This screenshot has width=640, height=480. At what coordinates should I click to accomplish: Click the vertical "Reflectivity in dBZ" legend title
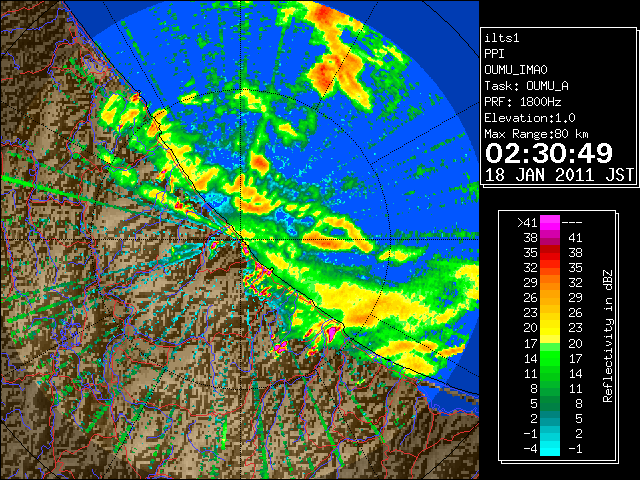pos(608,336)
